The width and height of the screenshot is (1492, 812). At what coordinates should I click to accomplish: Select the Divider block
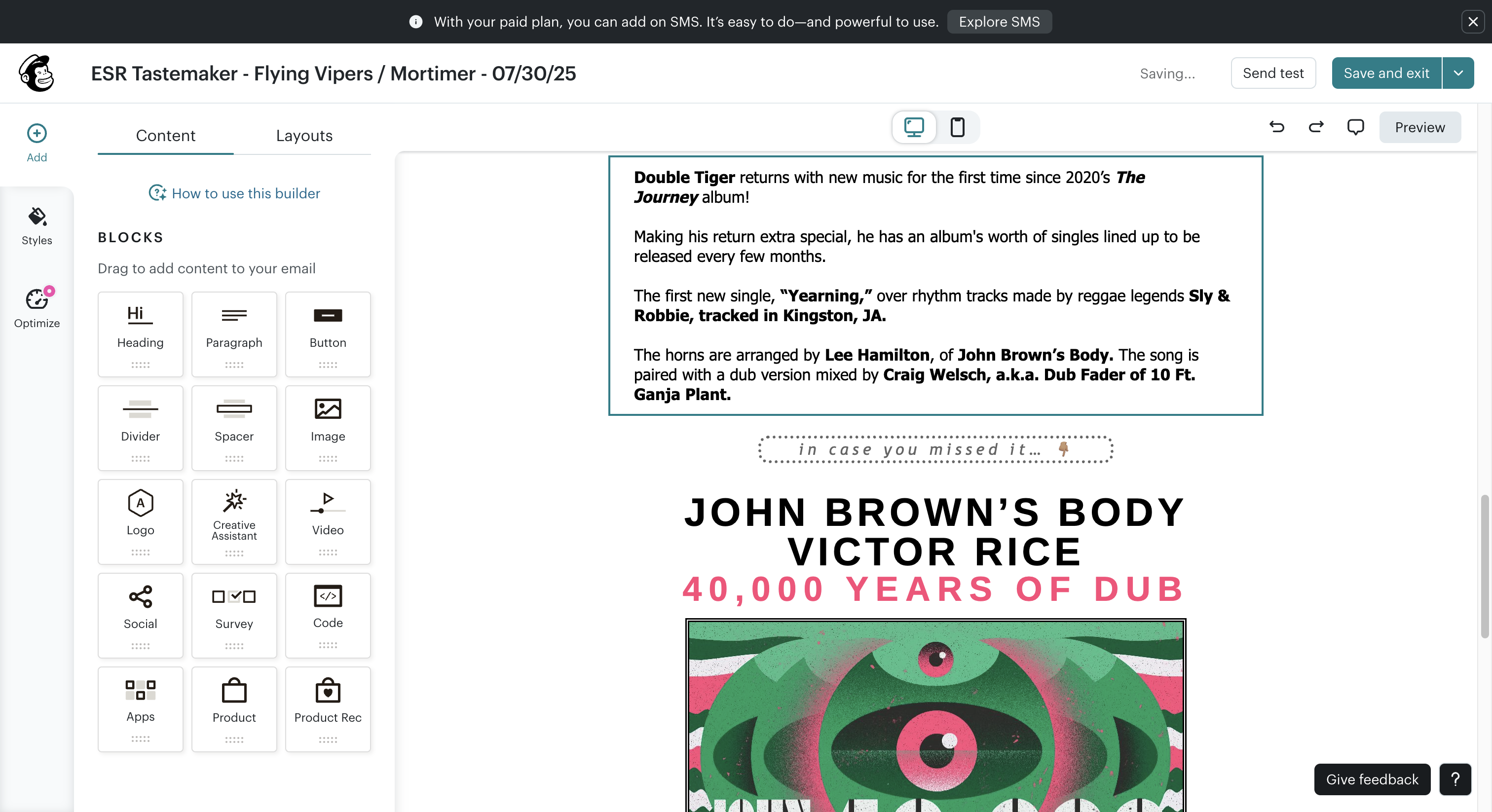tap(140, 428)
